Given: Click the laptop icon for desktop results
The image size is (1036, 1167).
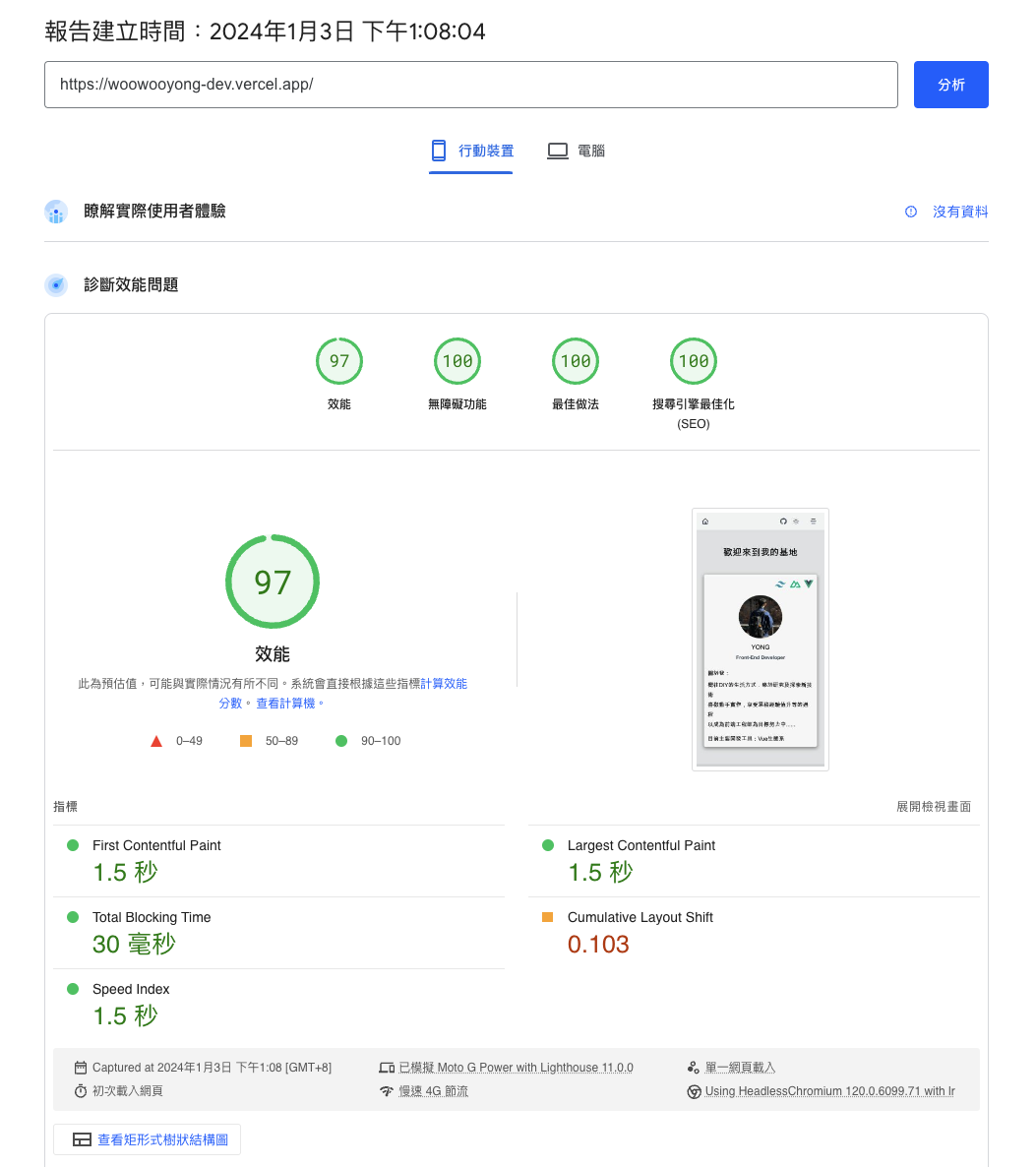Looking at the screenshot, I should (558, 151).
